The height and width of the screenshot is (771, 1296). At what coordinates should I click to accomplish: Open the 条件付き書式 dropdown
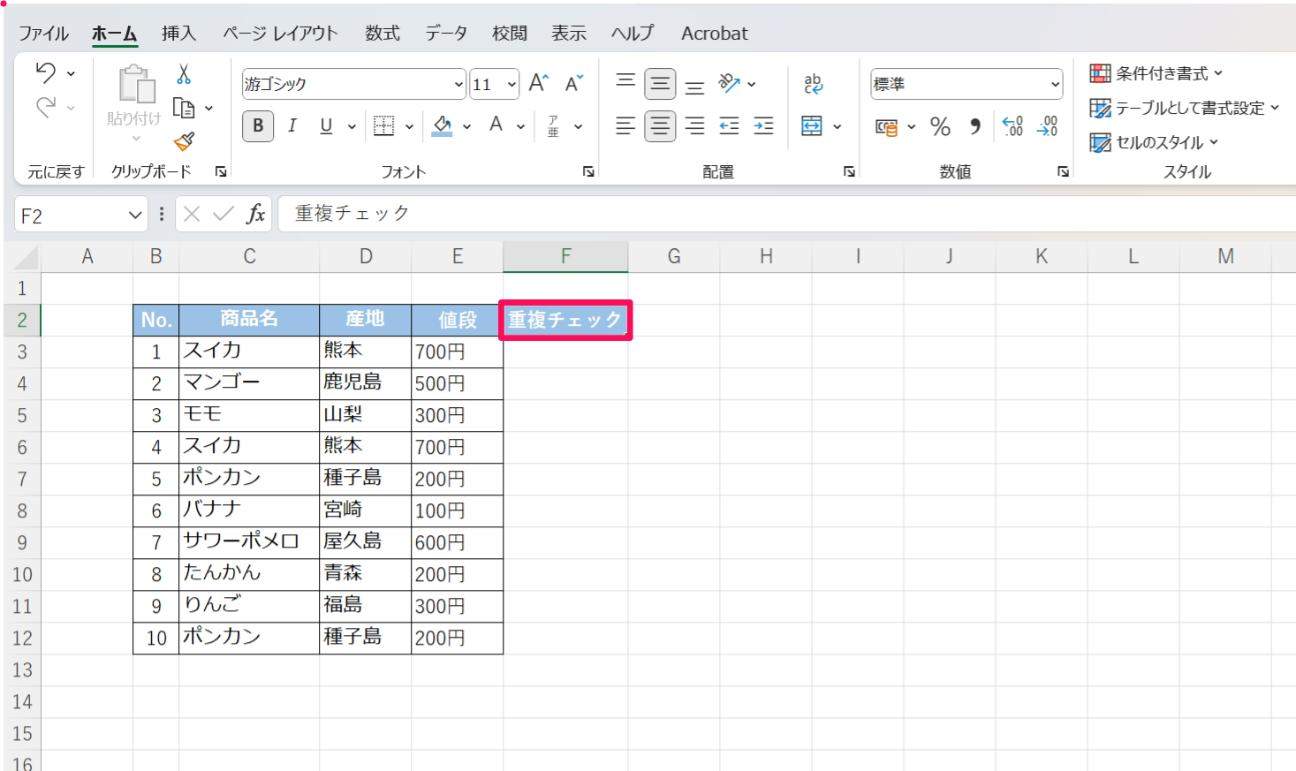[x=1157, y=73]
